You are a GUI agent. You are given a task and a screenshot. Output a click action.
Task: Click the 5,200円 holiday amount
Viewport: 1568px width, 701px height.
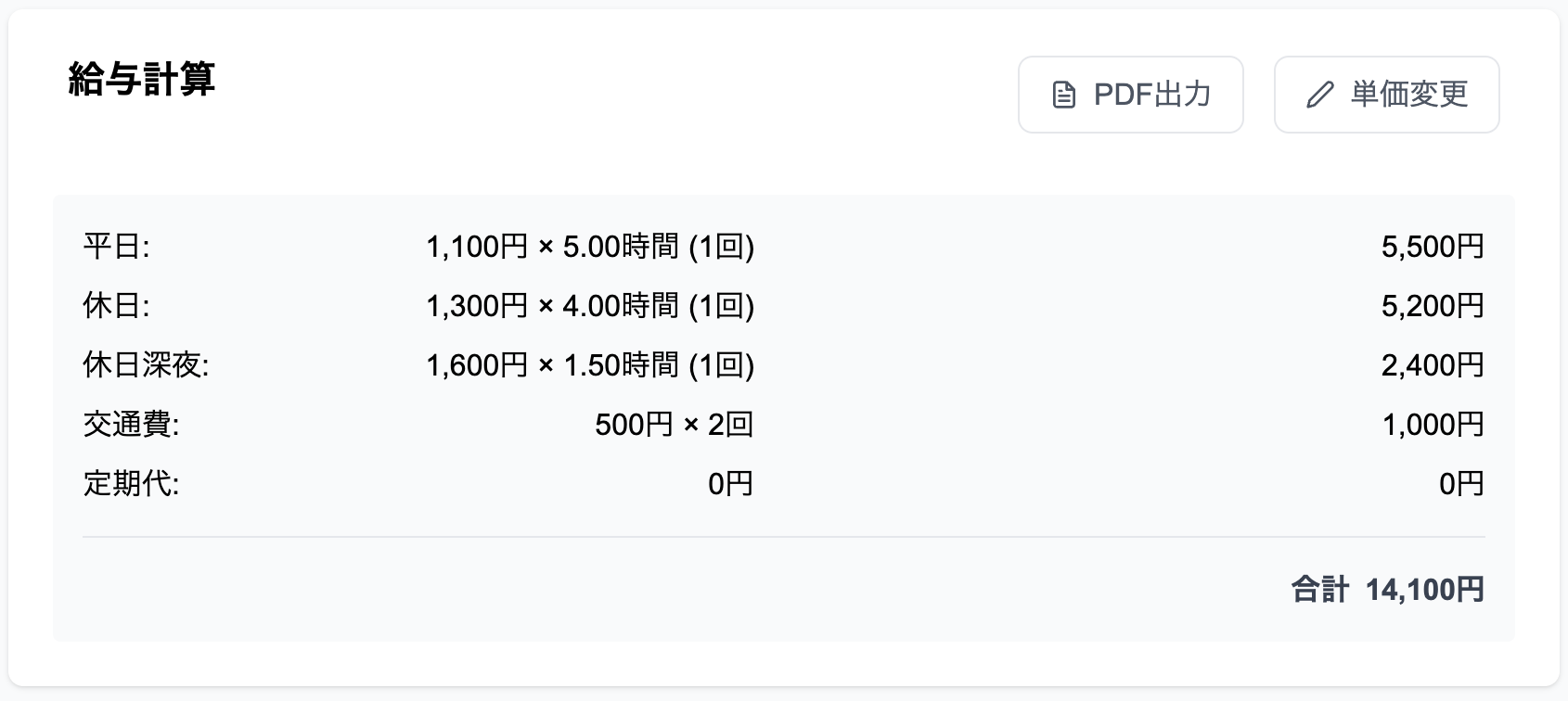pos(1431,305)
